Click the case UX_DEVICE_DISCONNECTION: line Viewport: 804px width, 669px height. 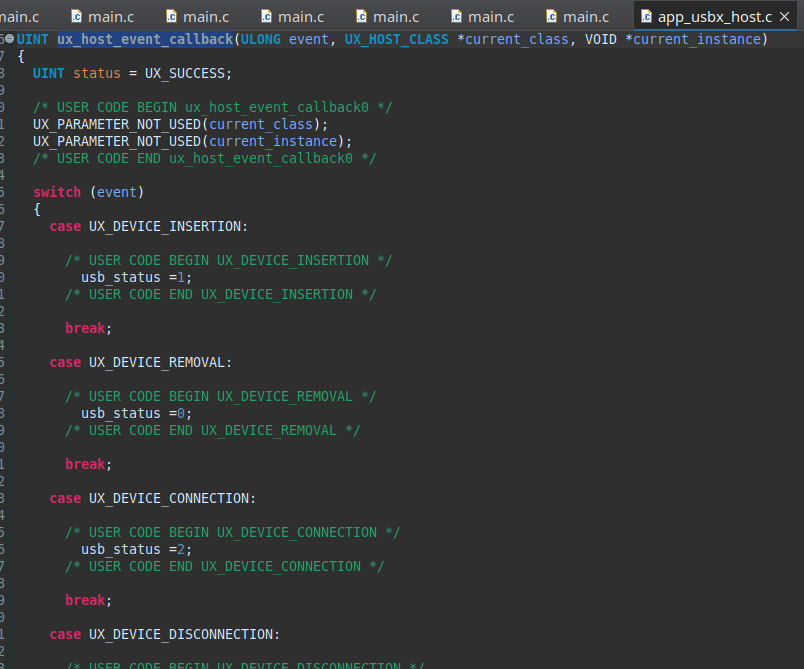coord(165,634)
